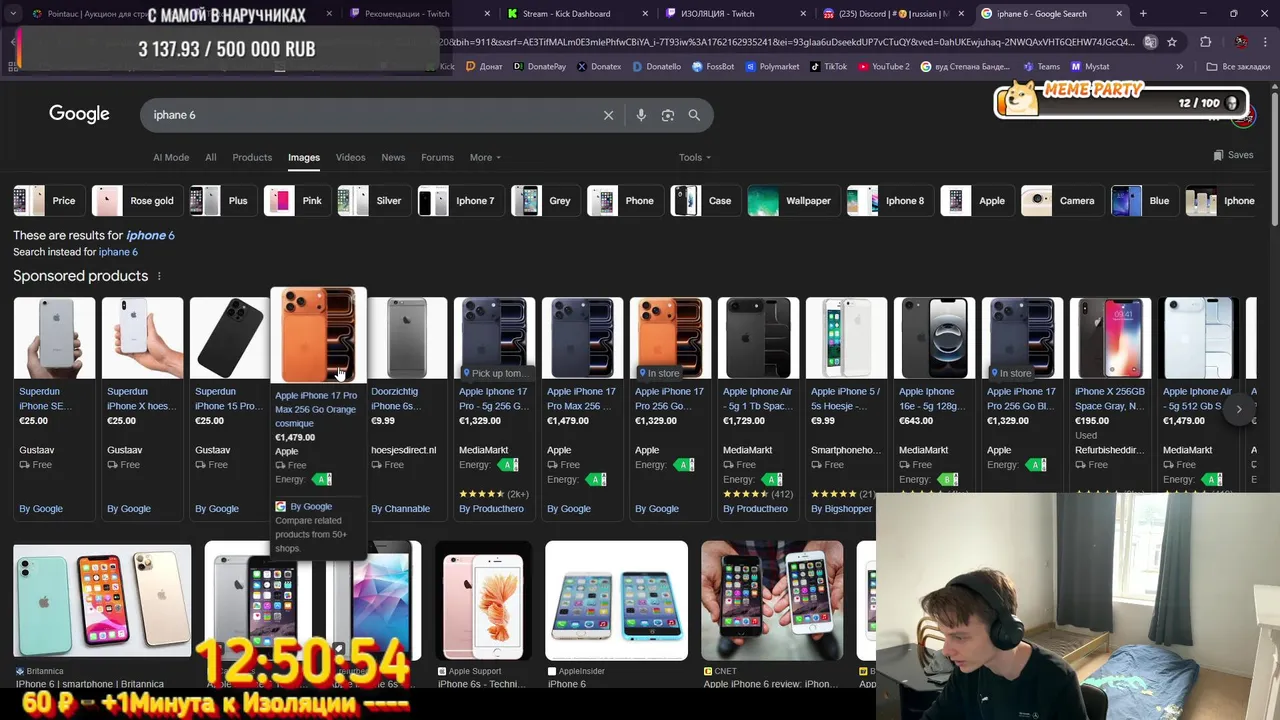The height and width of the screenshot is (720, 1280).
Task: Open TikTok bookmark
Action: coord(828,66)
